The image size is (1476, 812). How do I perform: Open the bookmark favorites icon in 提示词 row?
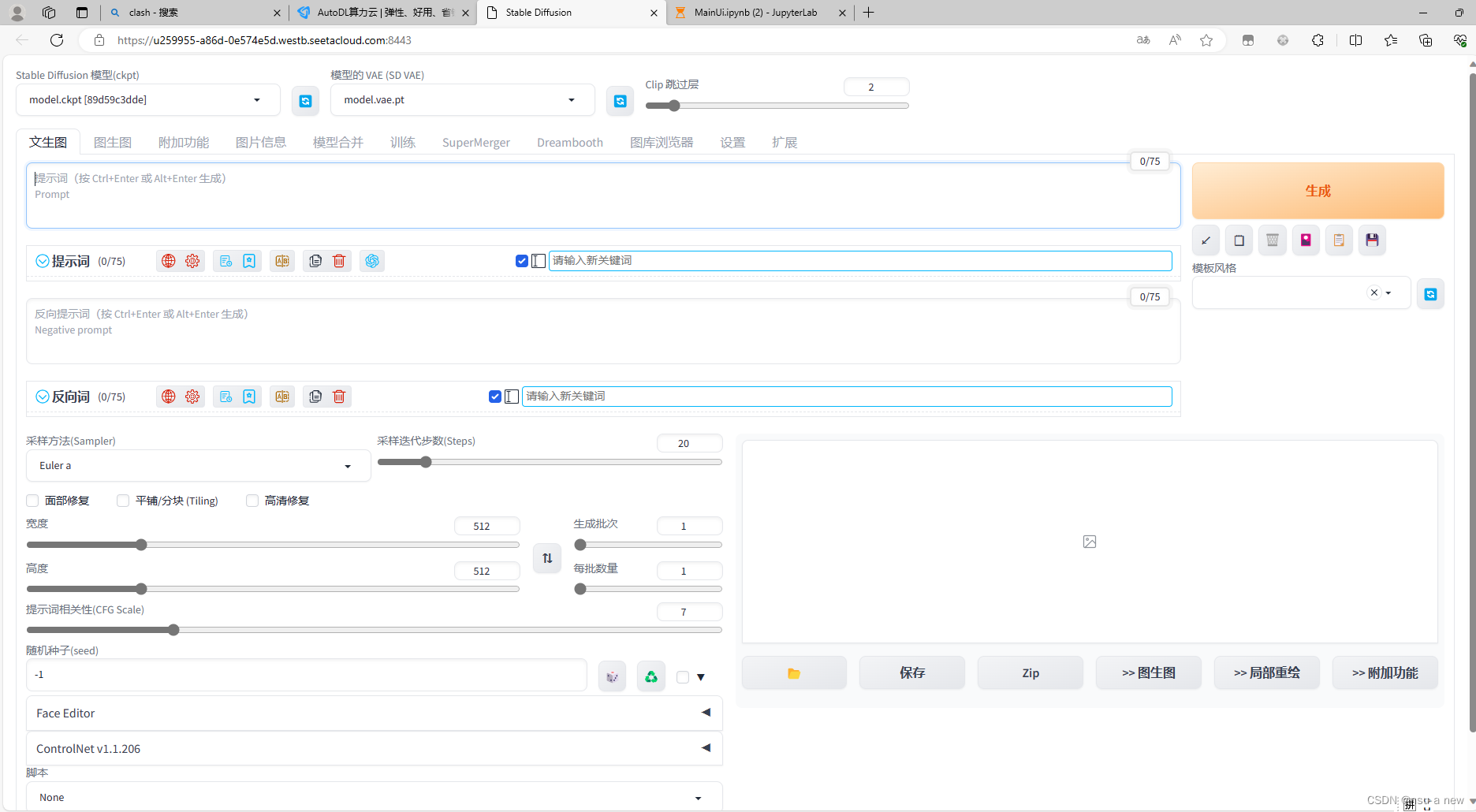click(x=249, y=261)
